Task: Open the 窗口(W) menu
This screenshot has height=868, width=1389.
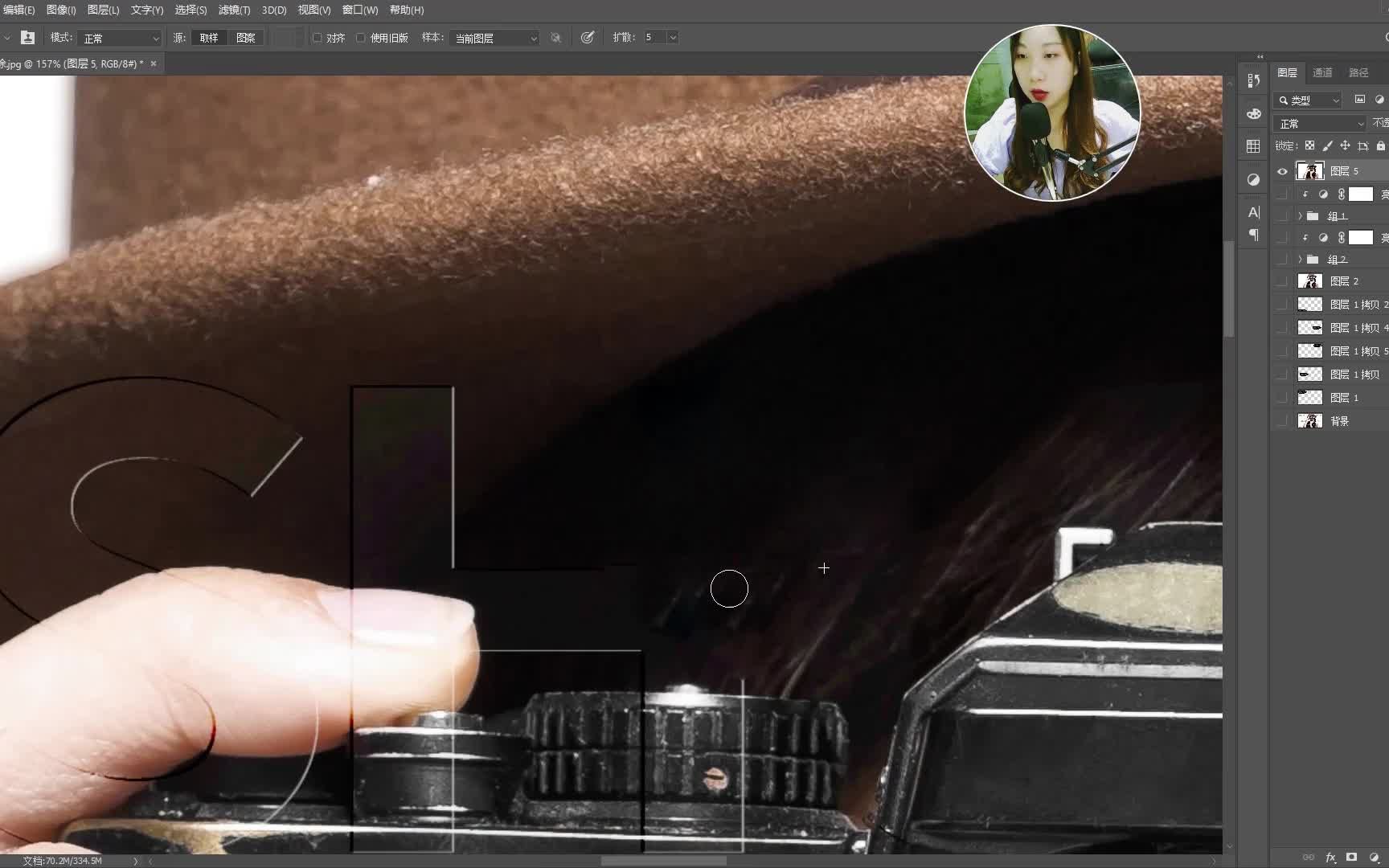Action: coord(360,10)
